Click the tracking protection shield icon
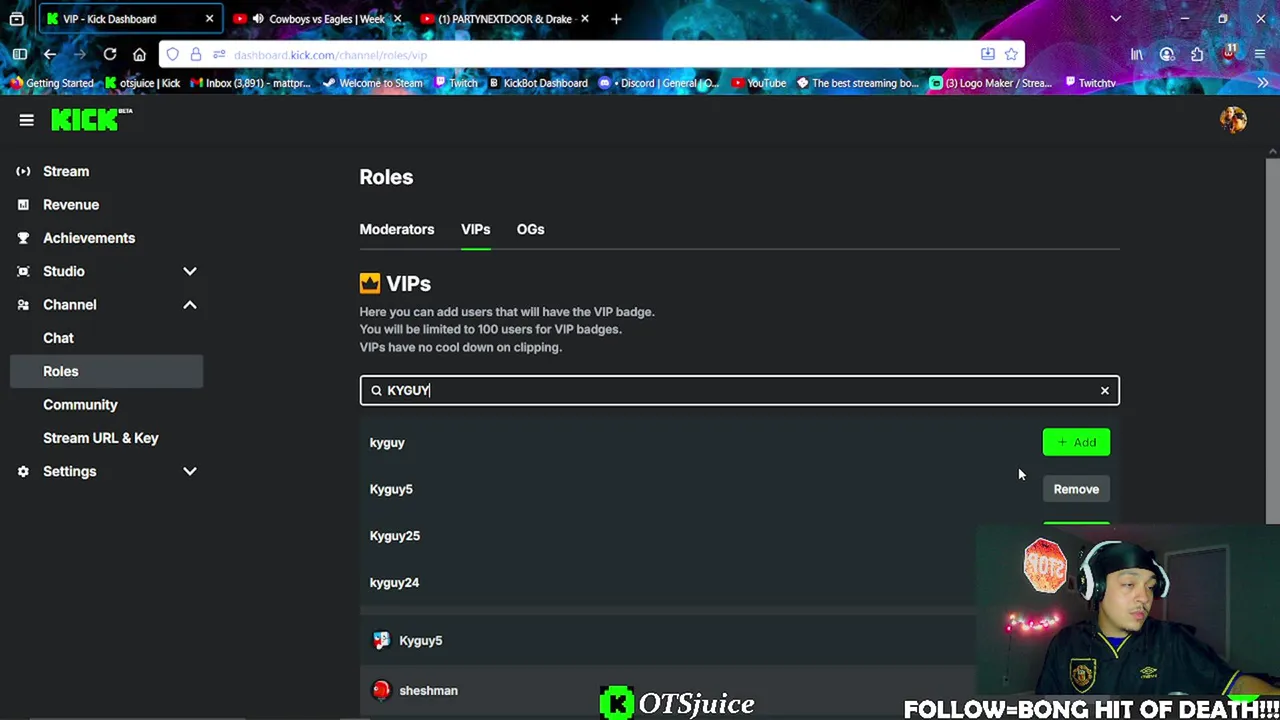Screen dimensions: 1280x720 [x=173, y=54]
